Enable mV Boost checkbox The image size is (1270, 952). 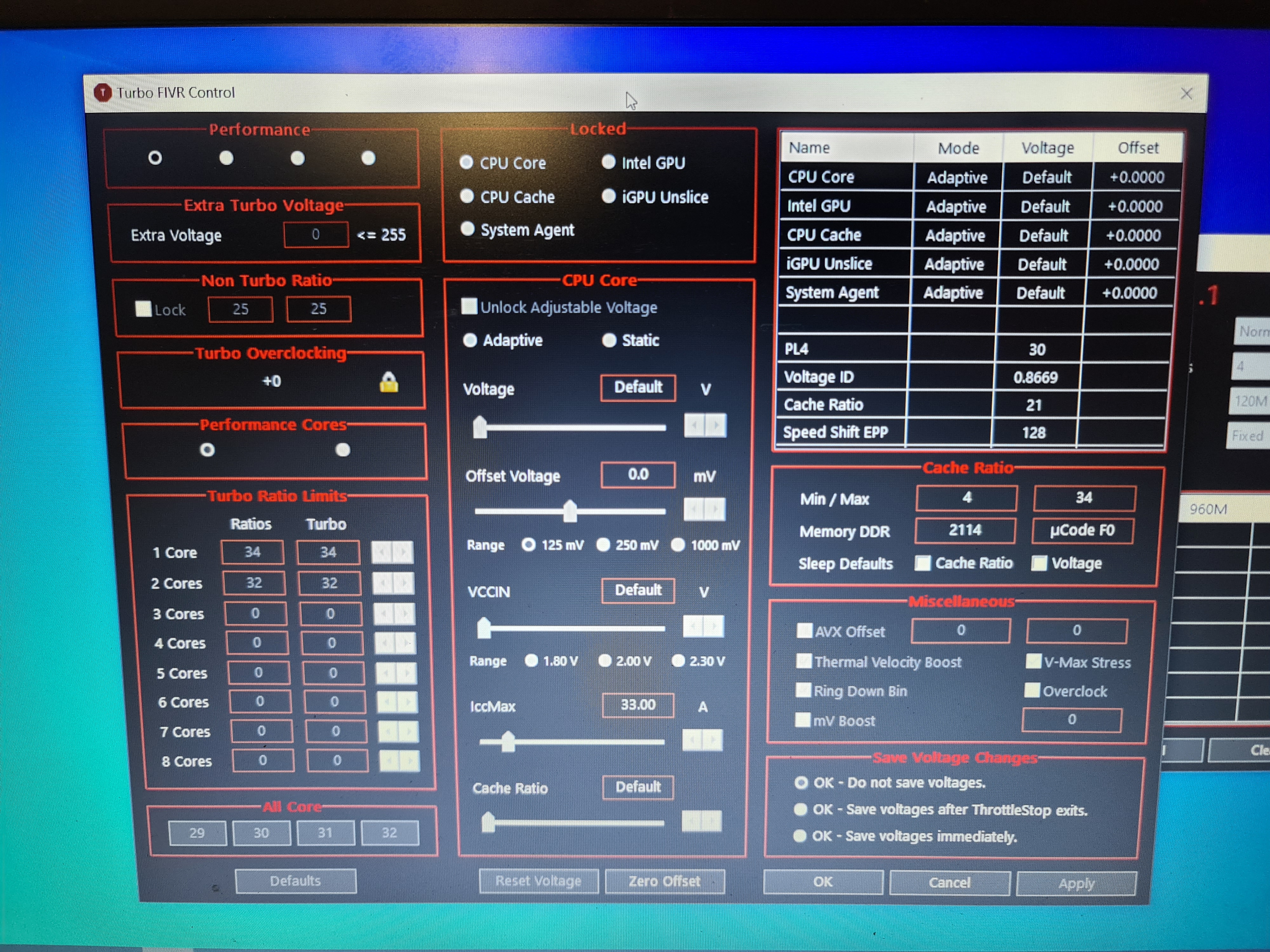pyautogui.click(x=803, y=720)
